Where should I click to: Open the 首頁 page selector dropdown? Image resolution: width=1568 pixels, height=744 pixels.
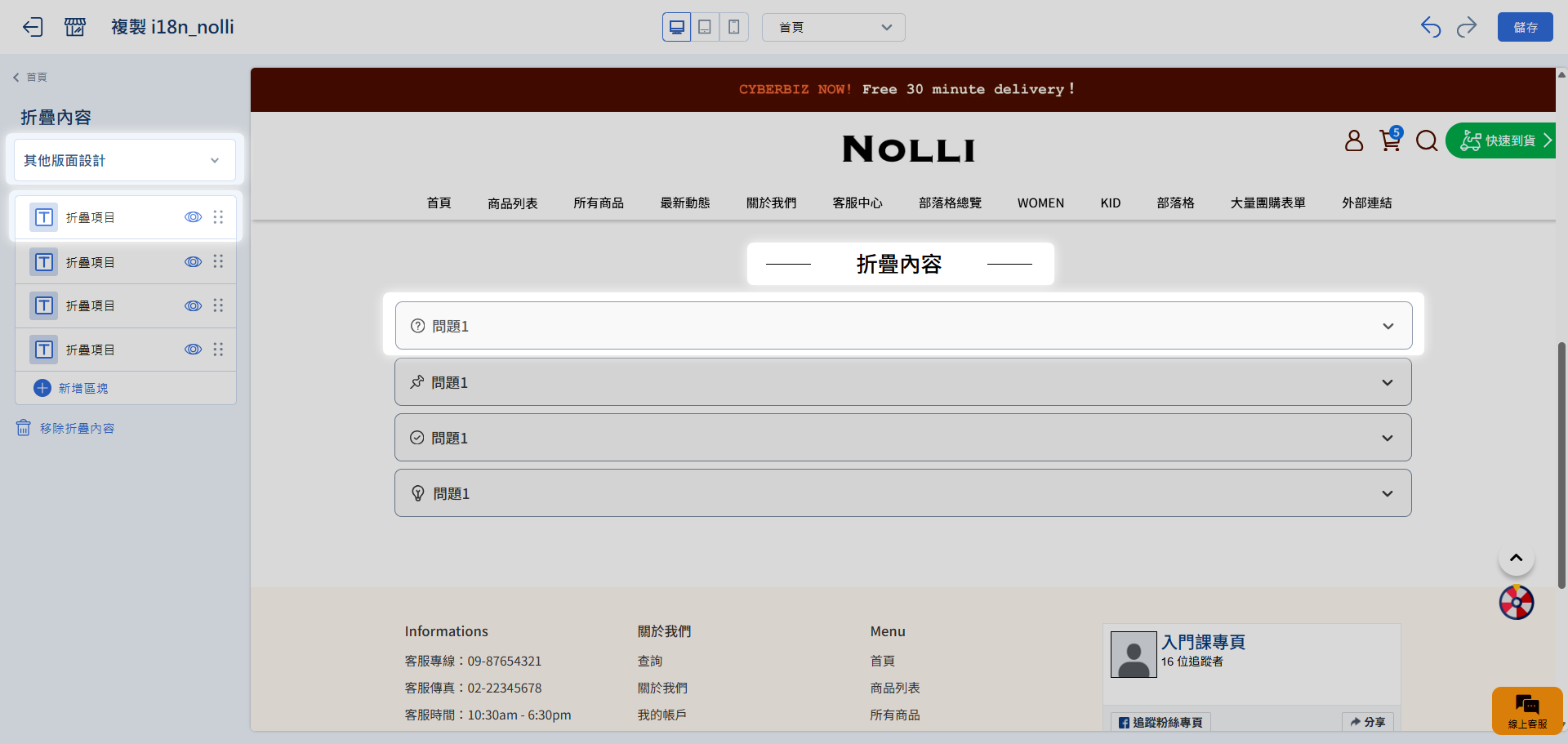pyautogui.click(x=833, y=27)
